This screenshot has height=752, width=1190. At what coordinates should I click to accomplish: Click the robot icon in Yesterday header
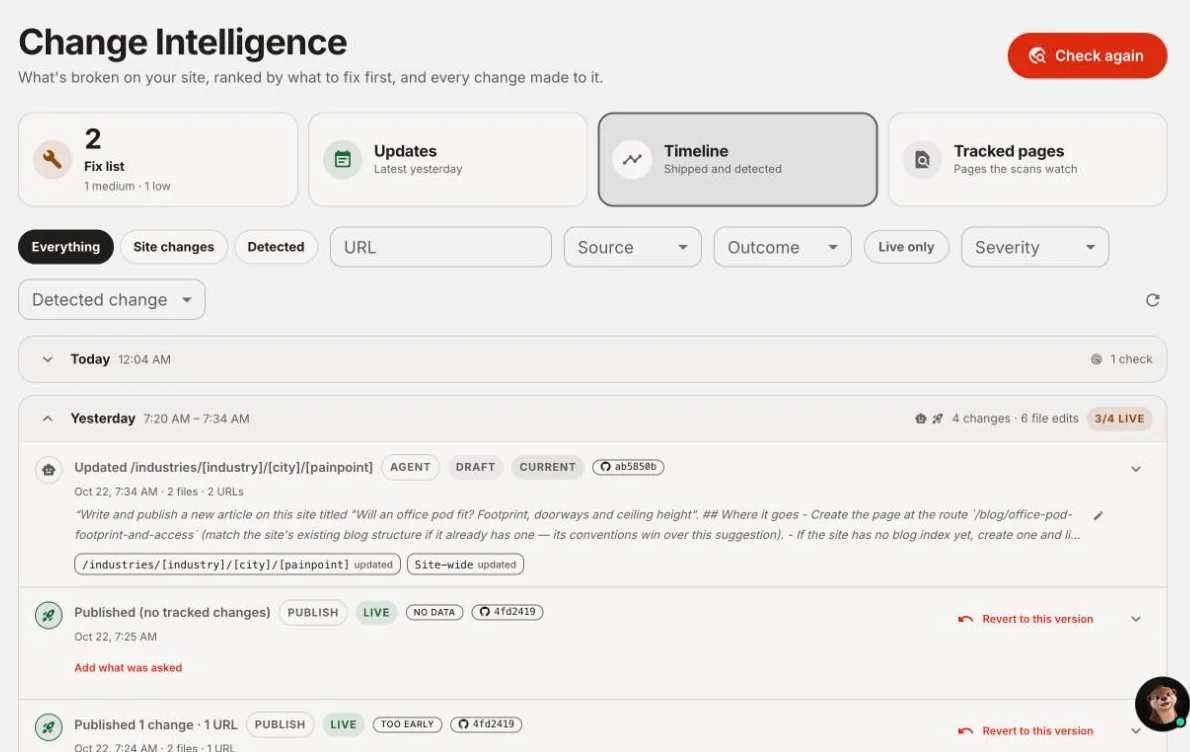pos(920,418)
